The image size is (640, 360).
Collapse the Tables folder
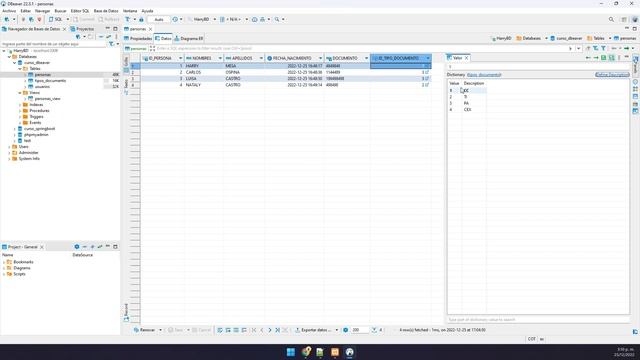[20, 69]
